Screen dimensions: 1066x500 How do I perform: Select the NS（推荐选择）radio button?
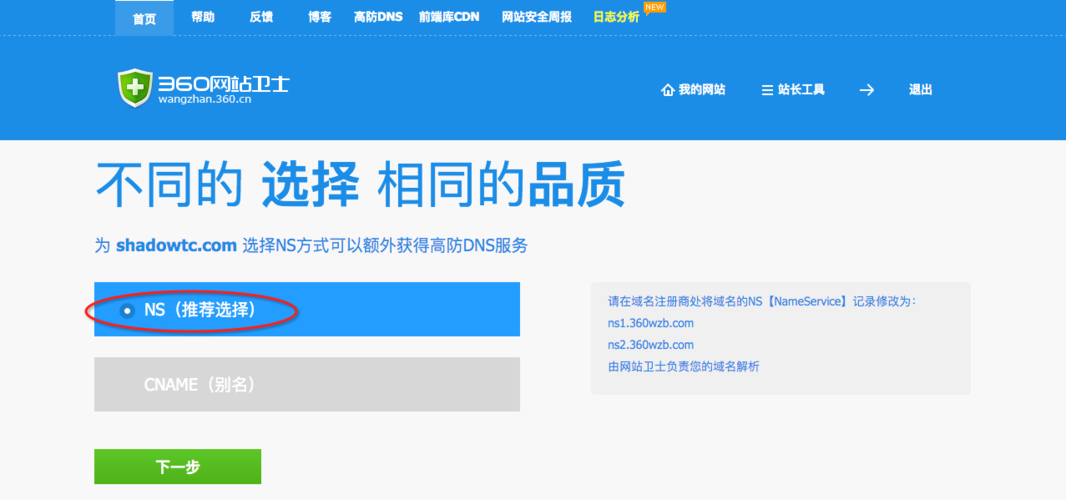[126, 311]
